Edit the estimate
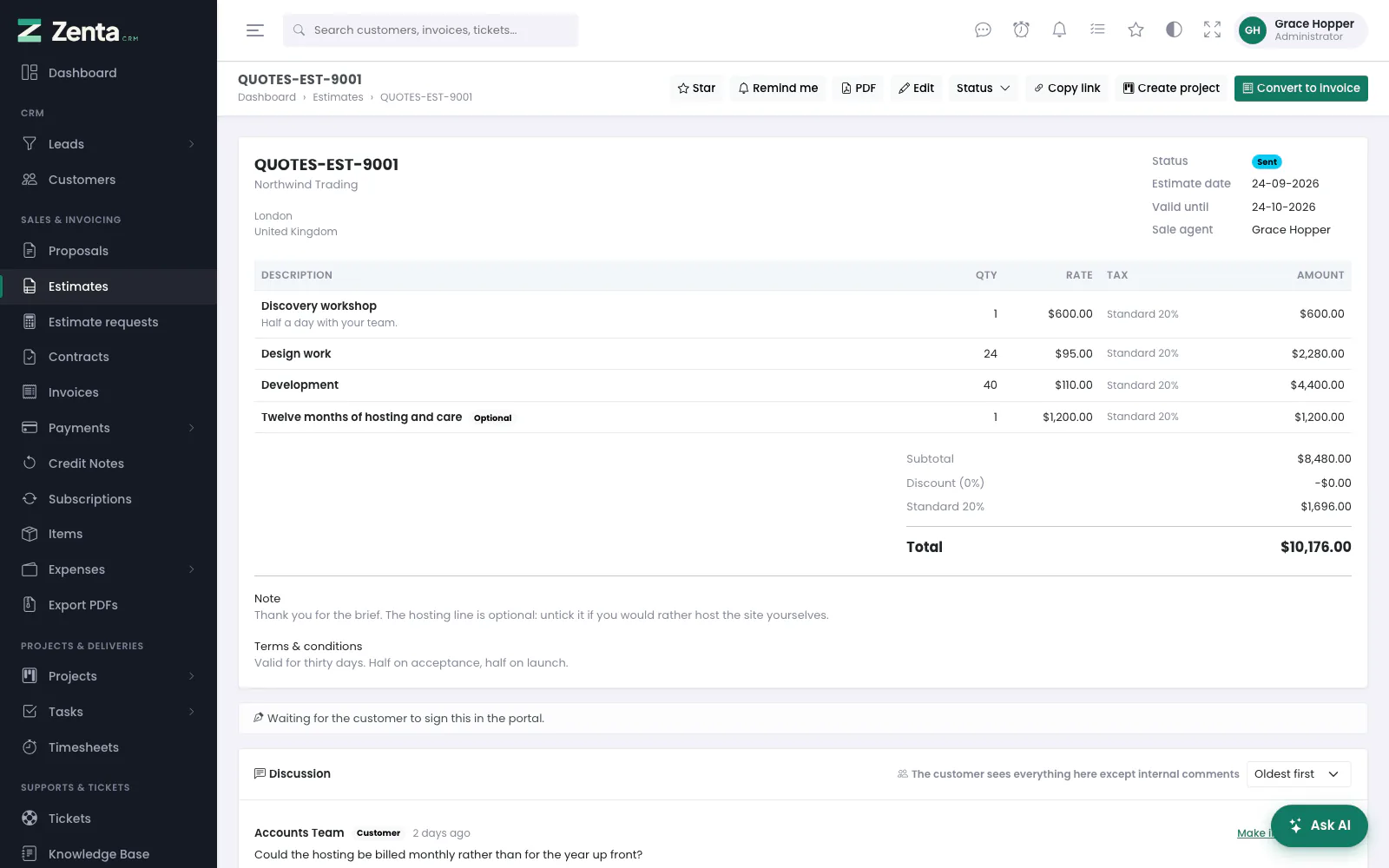Screen dimensions: 1389x868 (x=916, y=89)
